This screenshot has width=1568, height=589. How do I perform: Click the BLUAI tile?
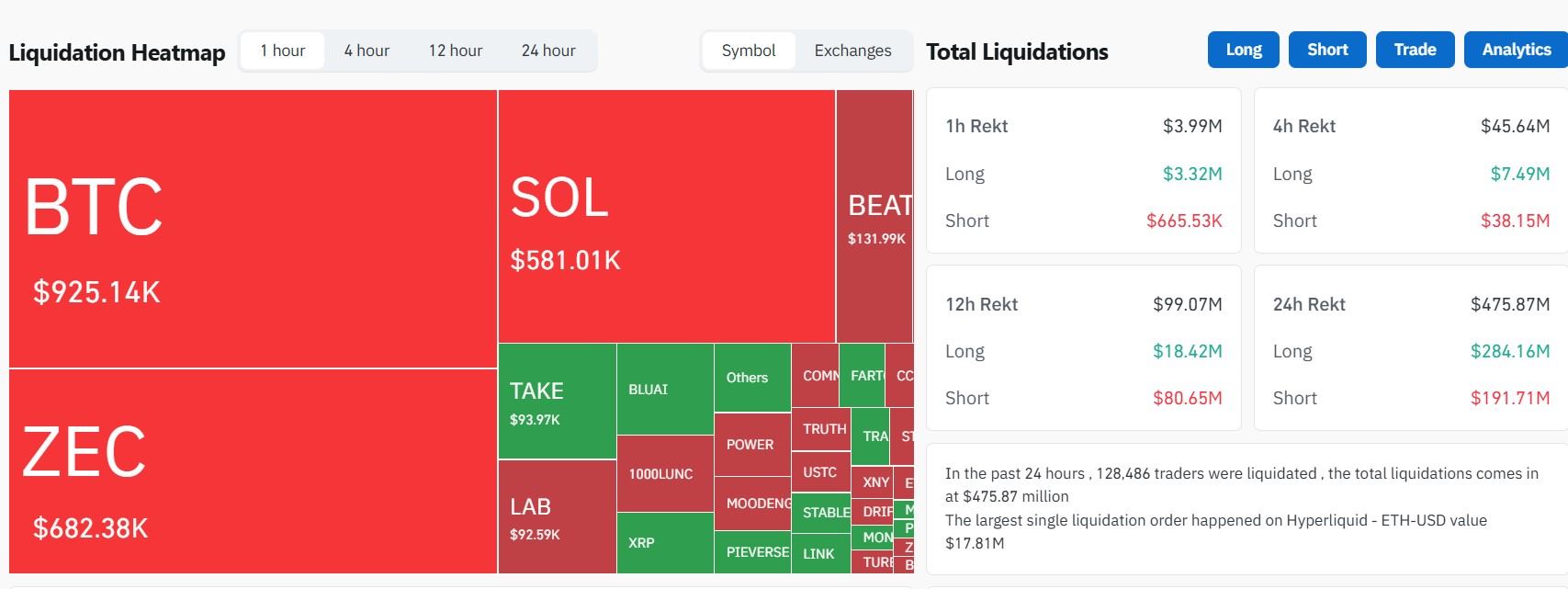coord(663,389)
